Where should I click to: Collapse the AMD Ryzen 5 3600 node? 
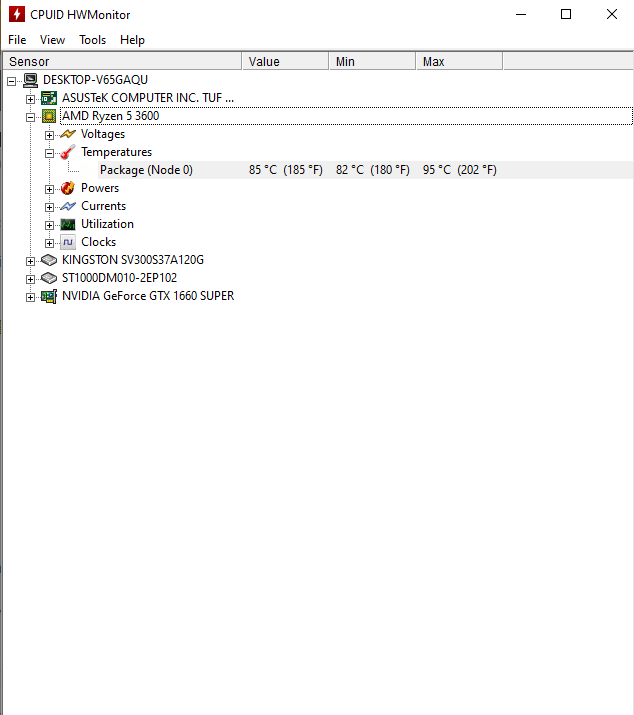point(30,117)
